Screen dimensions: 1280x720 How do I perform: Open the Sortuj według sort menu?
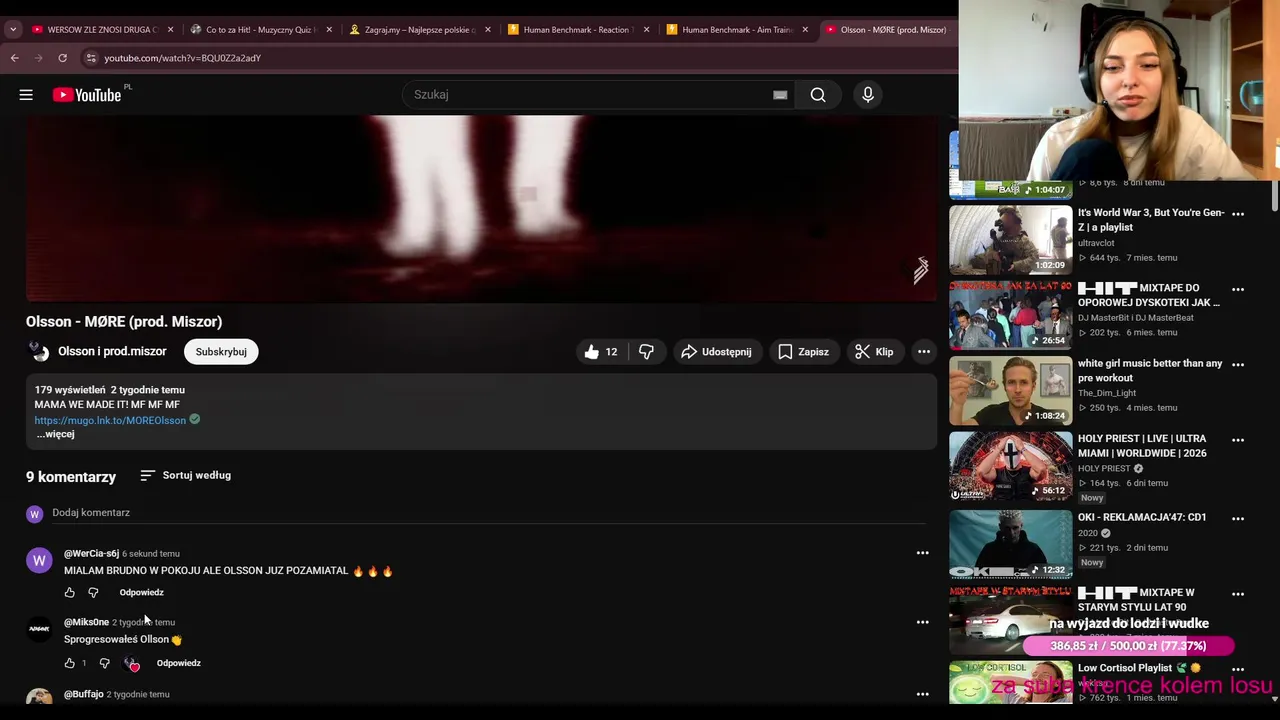point(186,476)
